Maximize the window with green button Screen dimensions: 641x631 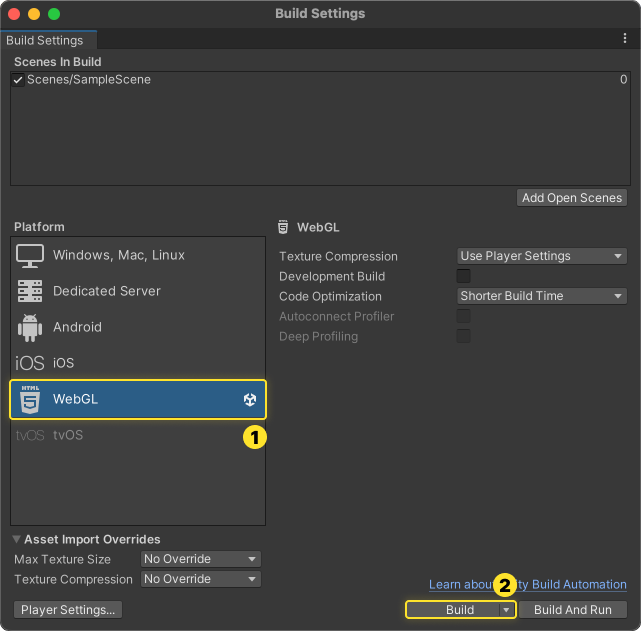pos(54,14)
